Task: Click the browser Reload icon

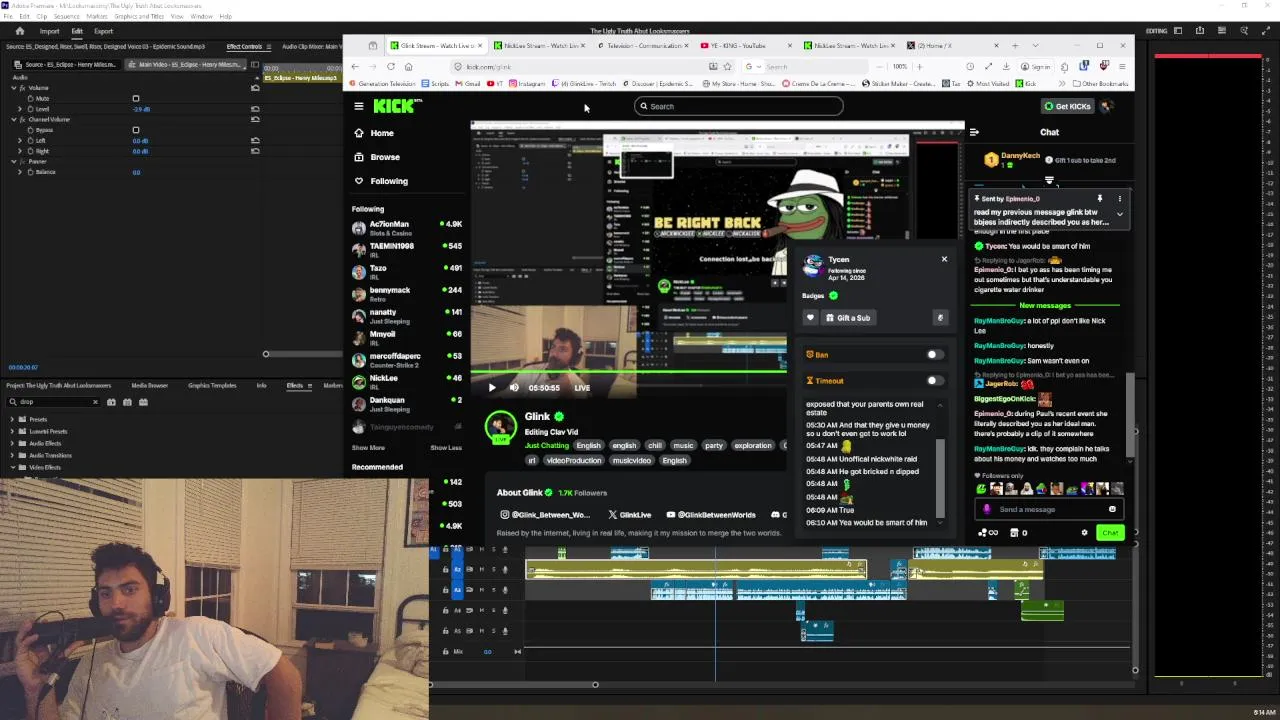Action: click(x=390, y=67)
